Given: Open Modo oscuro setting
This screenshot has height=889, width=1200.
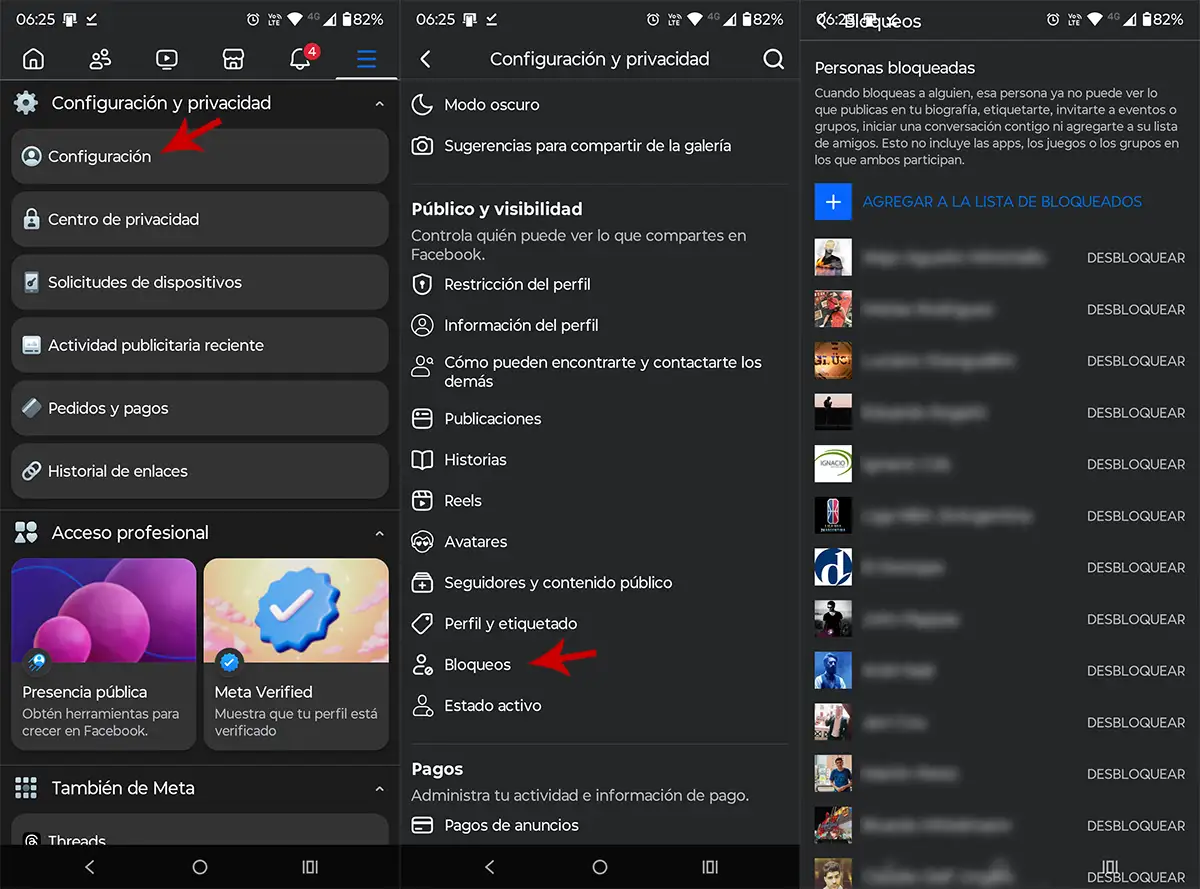Looking at the screenshot, I should pyautogui.click(x=491, y=104).
